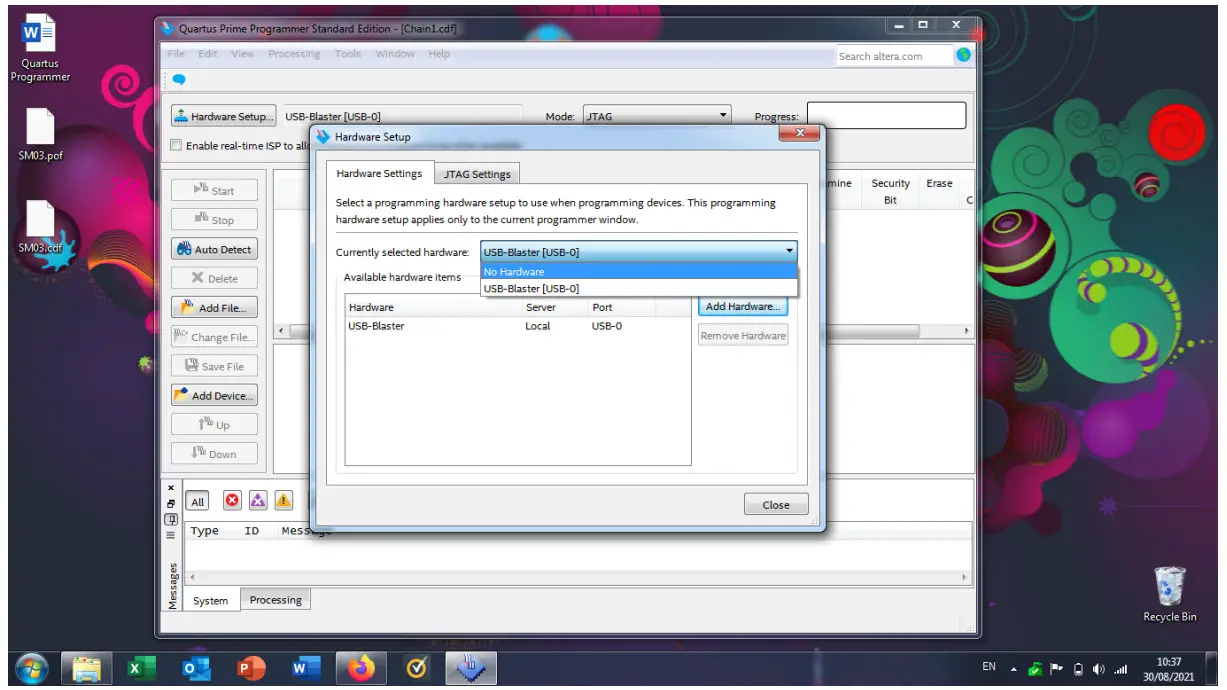Open the Tools menu

point(348,54)
